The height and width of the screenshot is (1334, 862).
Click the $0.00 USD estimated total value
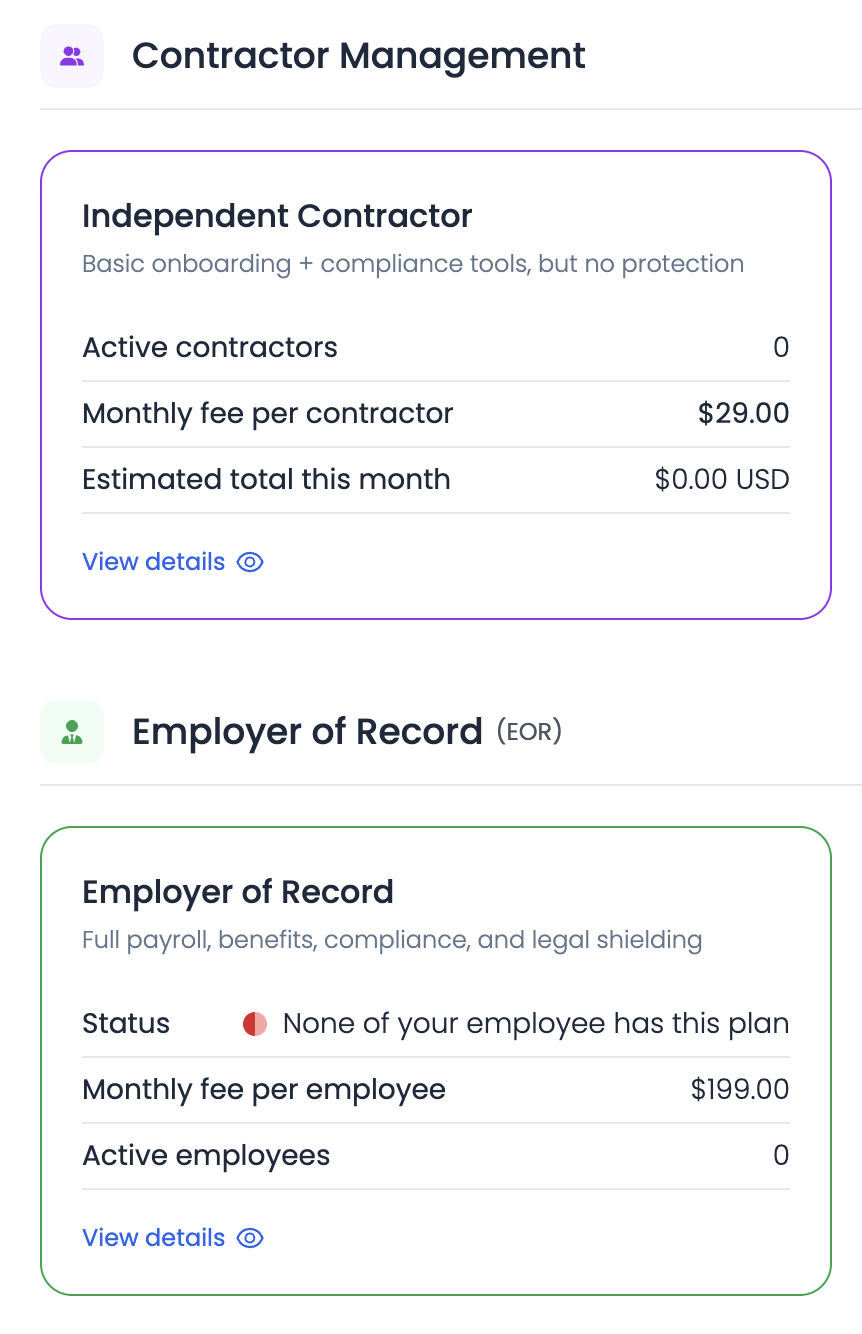tap(722, 480)
